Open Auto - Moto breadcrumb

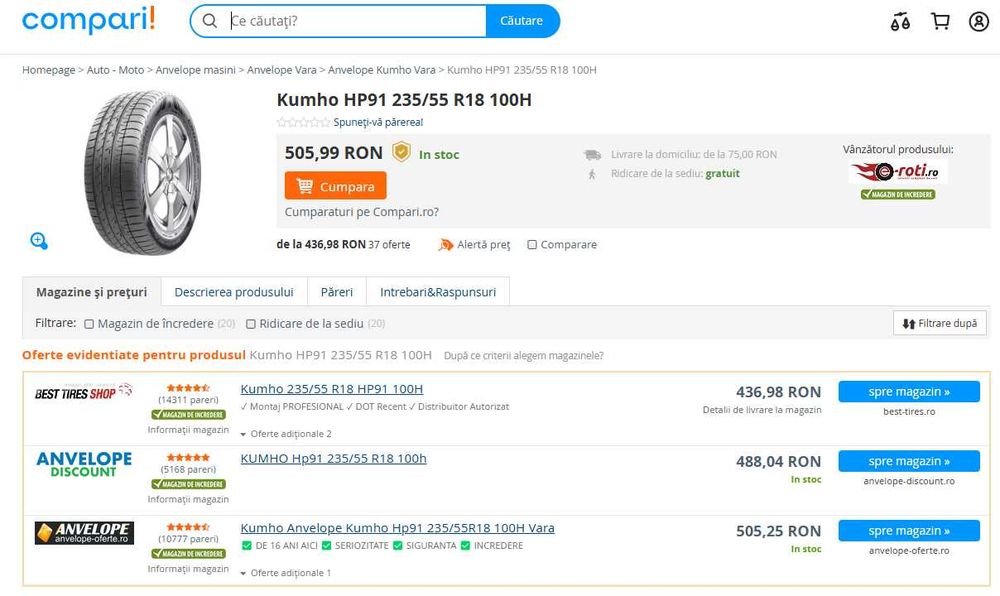click(115, 69)
